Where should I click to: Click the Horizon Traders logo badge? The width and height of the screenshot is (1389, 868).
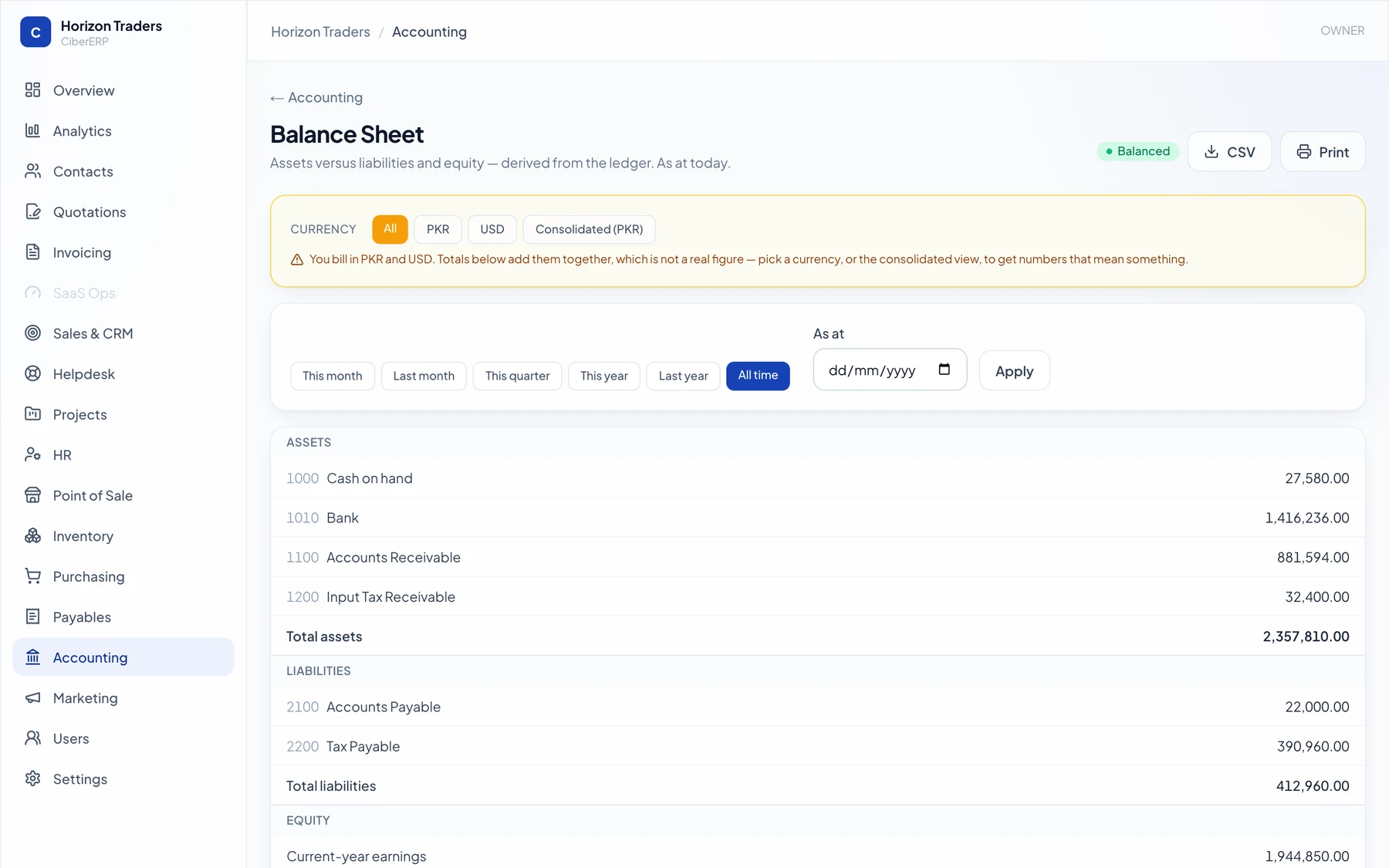[x=35, y=32]
